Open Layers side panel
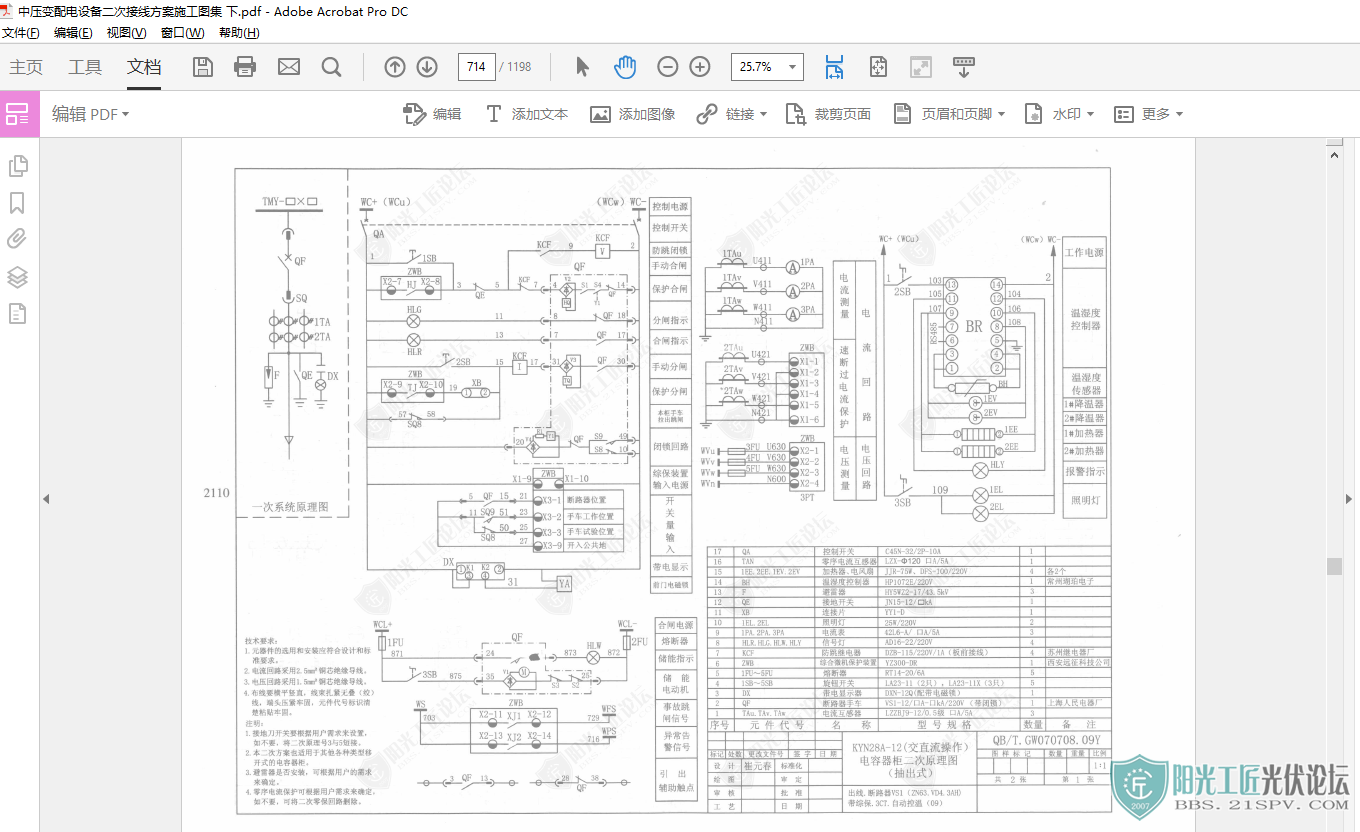1360x832 pixels. click(17, 277)
